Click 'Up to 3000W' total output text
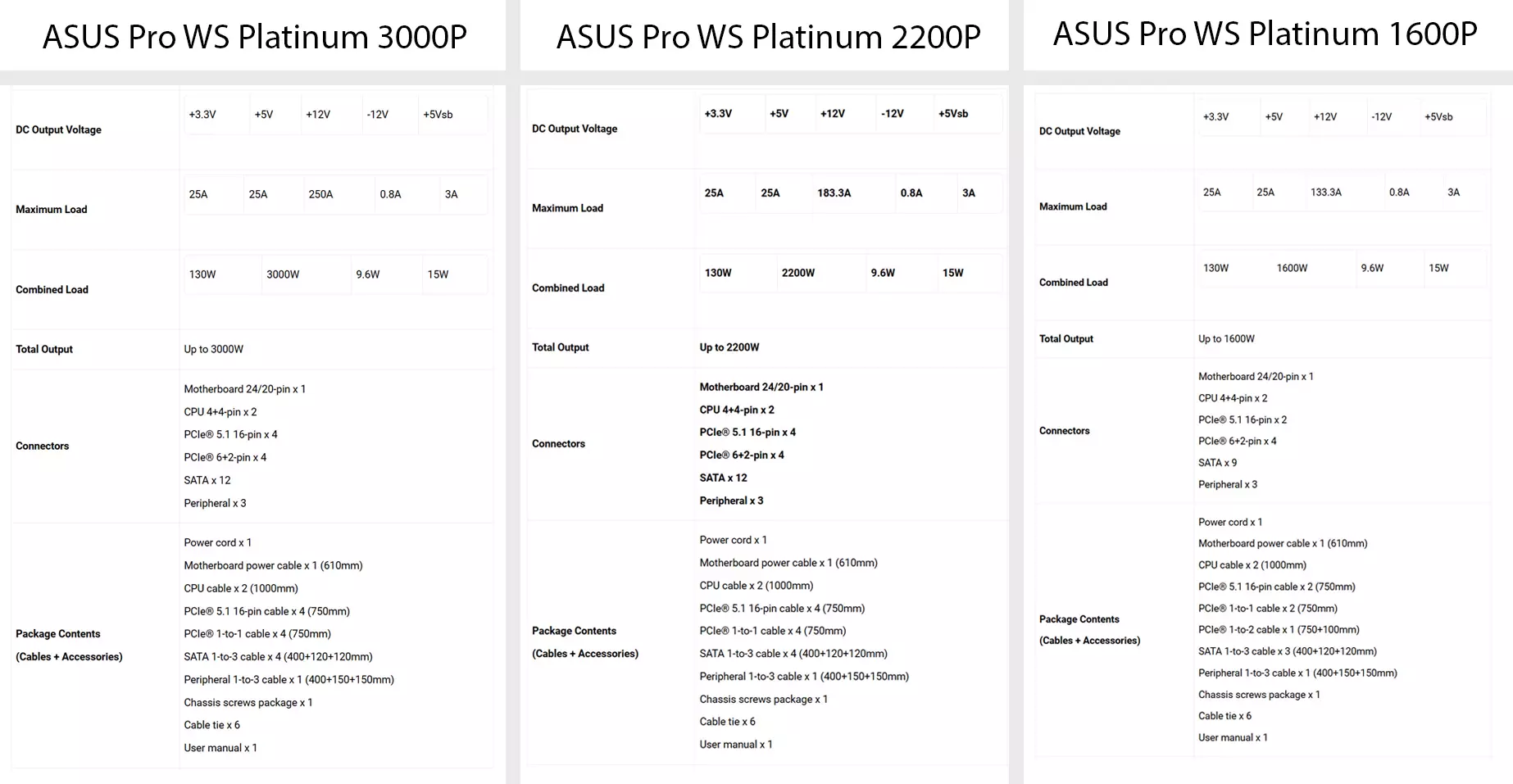The width and height of the screenshot is (1513, 784). click(x=213, y=349)
